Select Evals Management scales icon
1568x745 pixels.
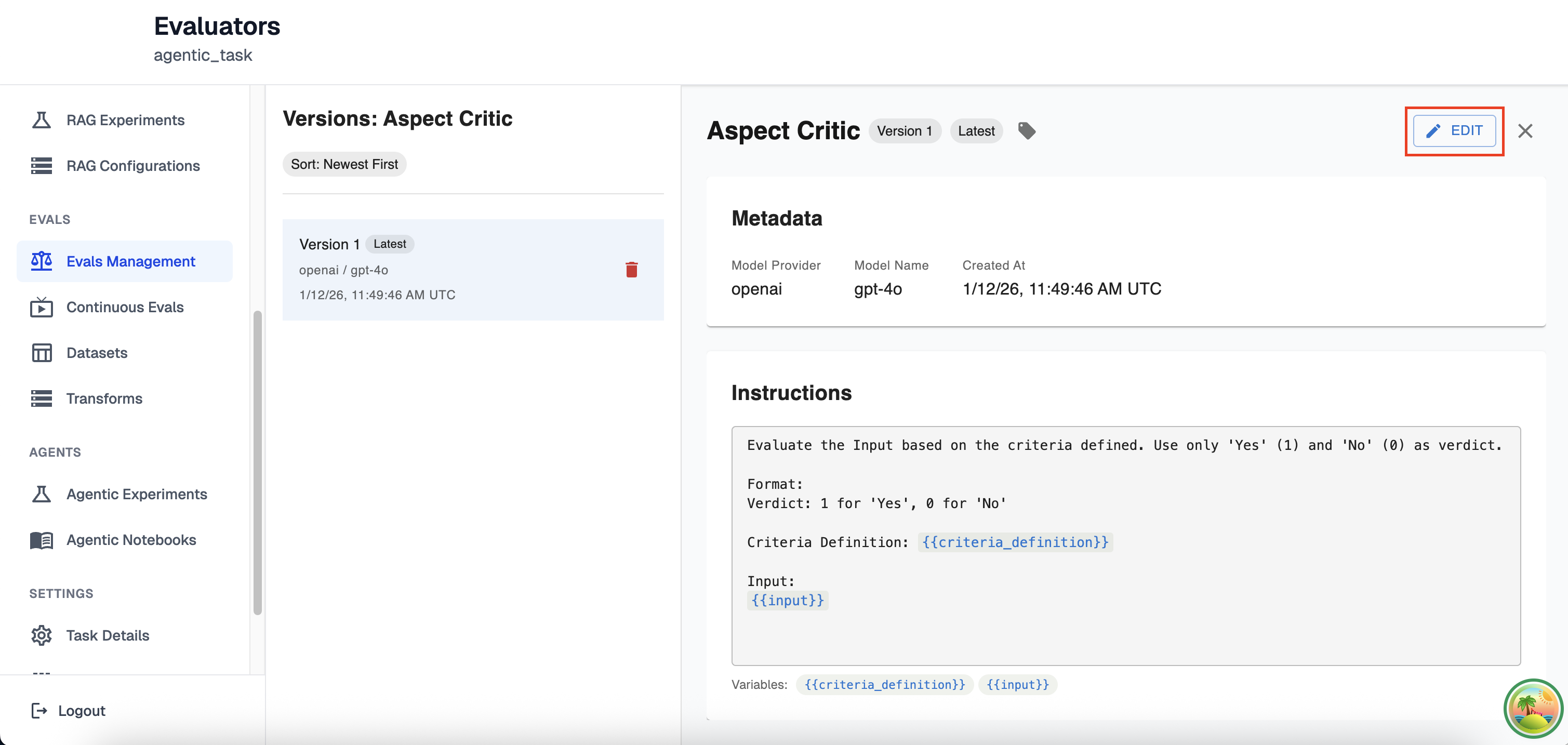[42, 261]
